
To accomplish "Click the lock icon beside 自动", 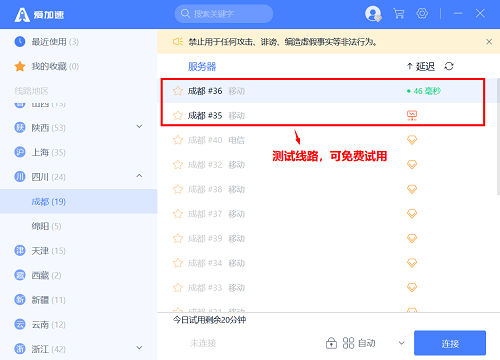I will (331, 343).
